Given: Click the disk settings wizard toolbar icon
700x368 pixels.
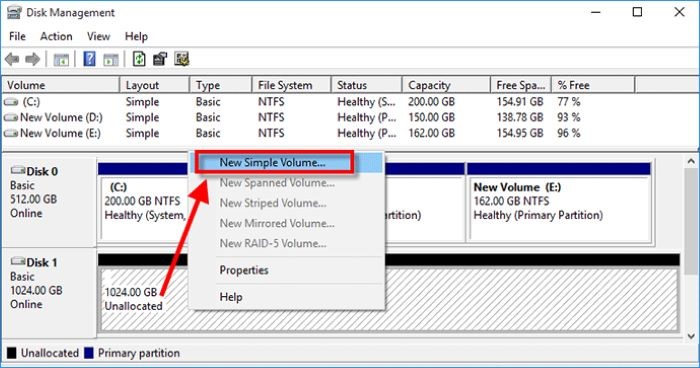Looking at the screenshot, I should coord(182,59).
